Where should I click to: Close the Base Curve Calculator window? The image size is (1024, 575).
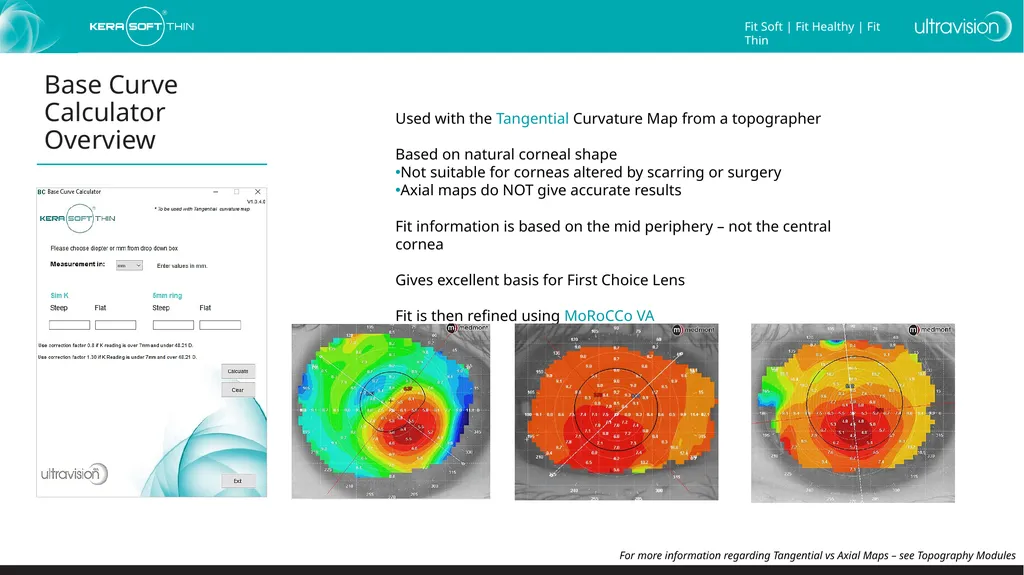(257, 192)
